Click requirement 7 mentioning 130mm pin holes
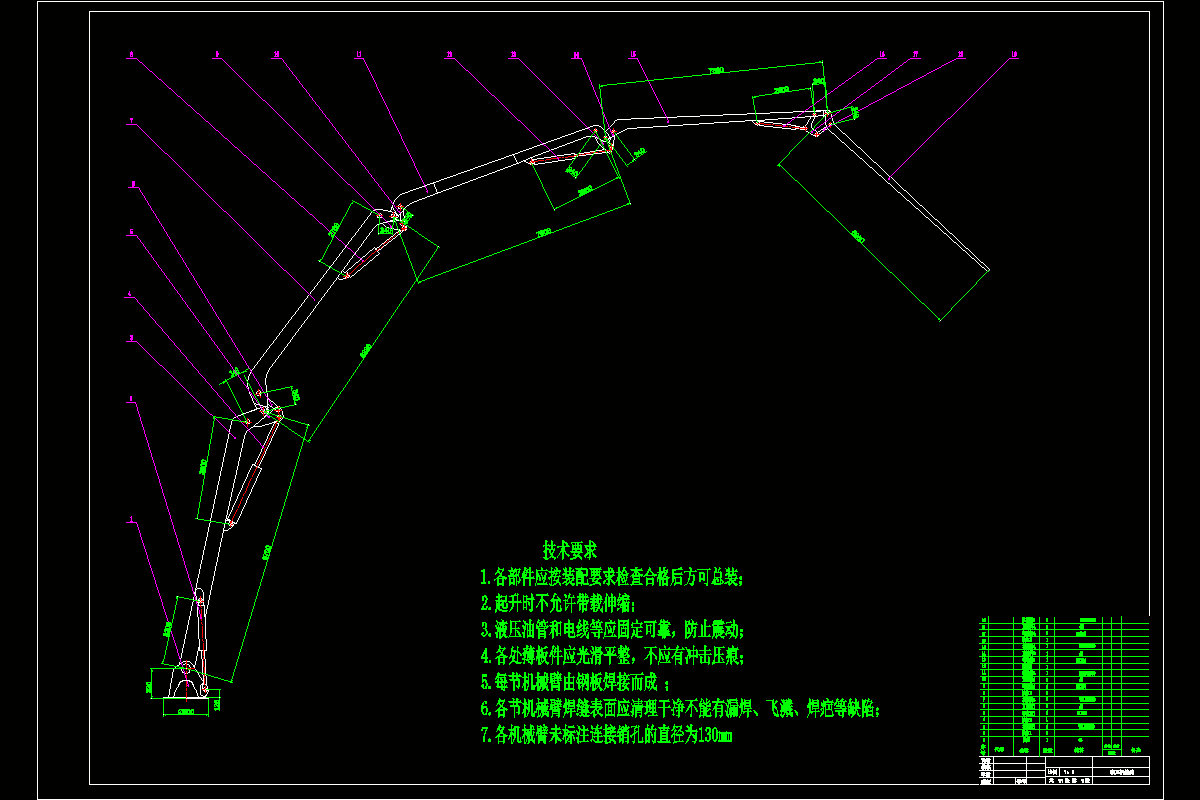Image resolution: width=1200 pixels, height=800 pixels. 606,735
